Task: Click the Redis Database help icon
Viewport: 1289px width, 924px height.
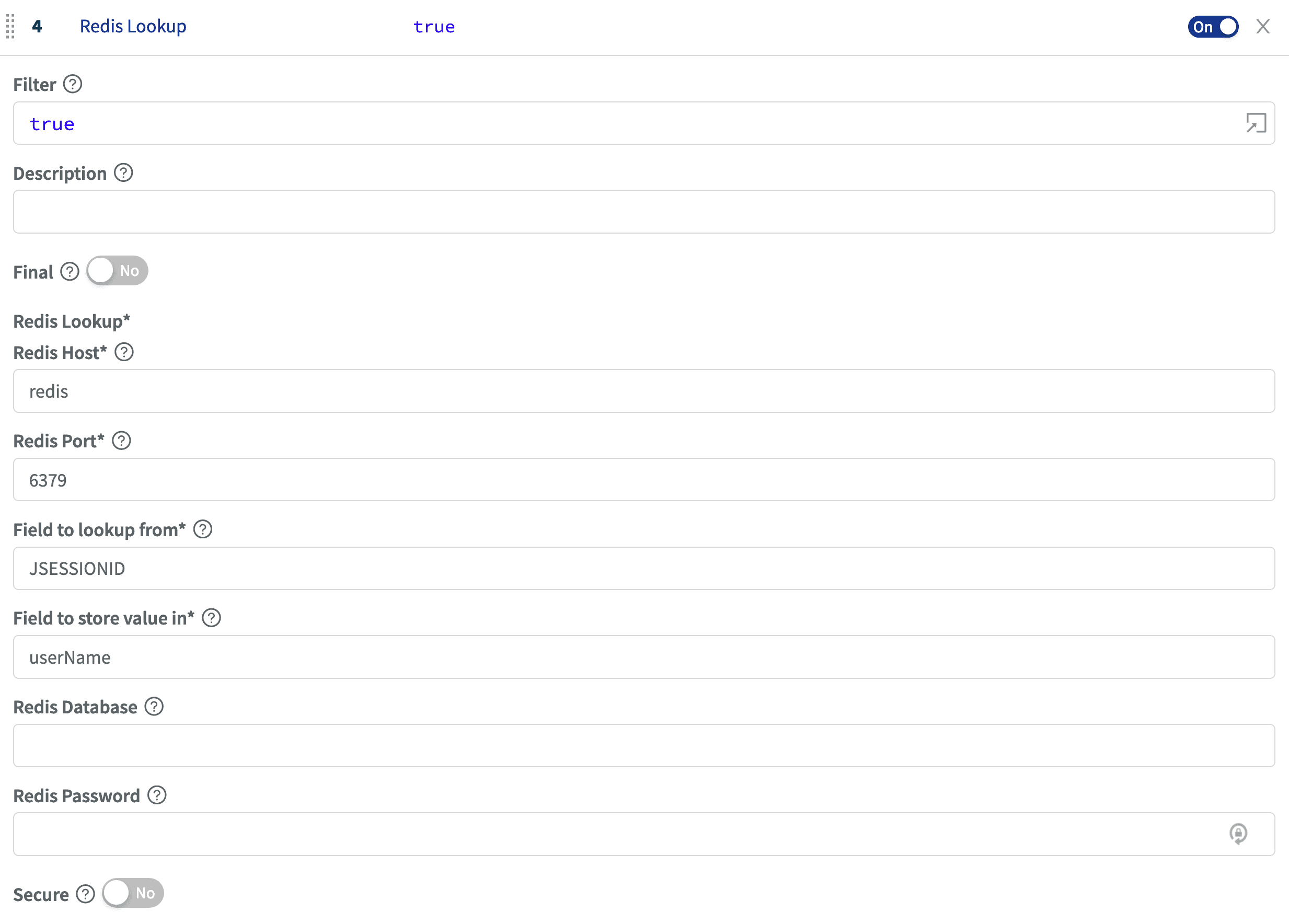Action: pyautogui.click(x=154, y=707)
